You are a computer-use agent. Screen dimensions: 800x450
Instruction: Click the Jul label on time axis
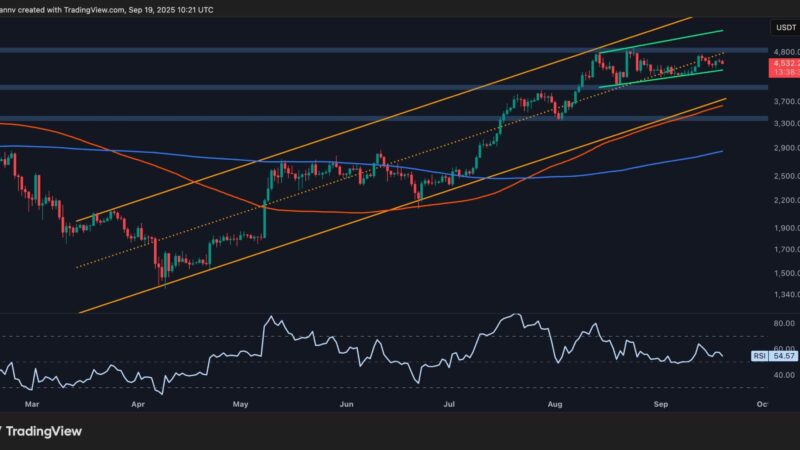click(449, 404)
